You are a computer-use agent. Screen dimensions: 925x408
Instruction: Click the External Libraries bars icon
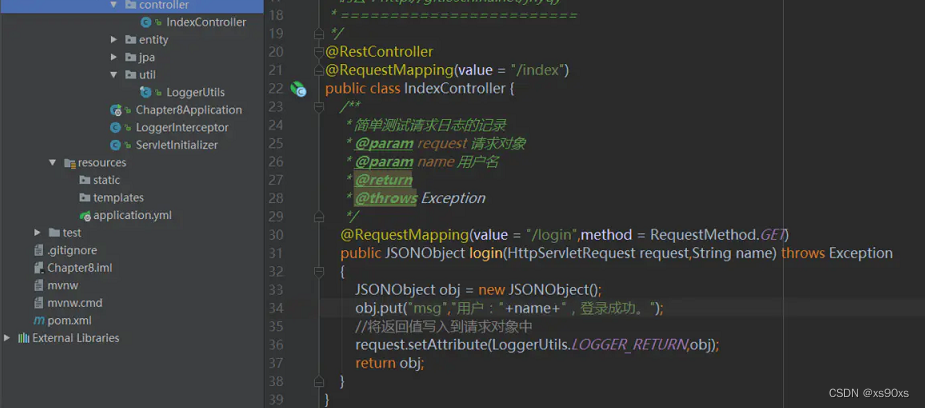coord(24,338)
